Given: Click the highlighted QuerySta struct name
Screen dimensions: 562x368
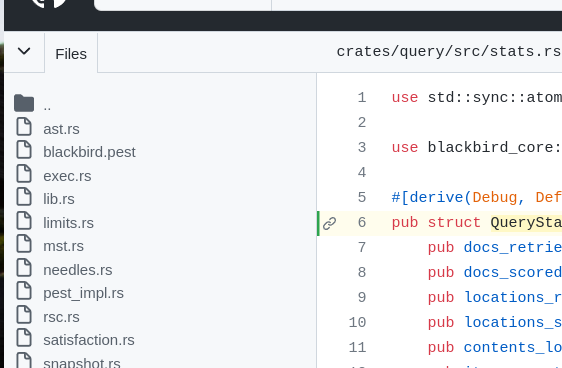Looking at the screenshot, I should (x=526, y=223).
